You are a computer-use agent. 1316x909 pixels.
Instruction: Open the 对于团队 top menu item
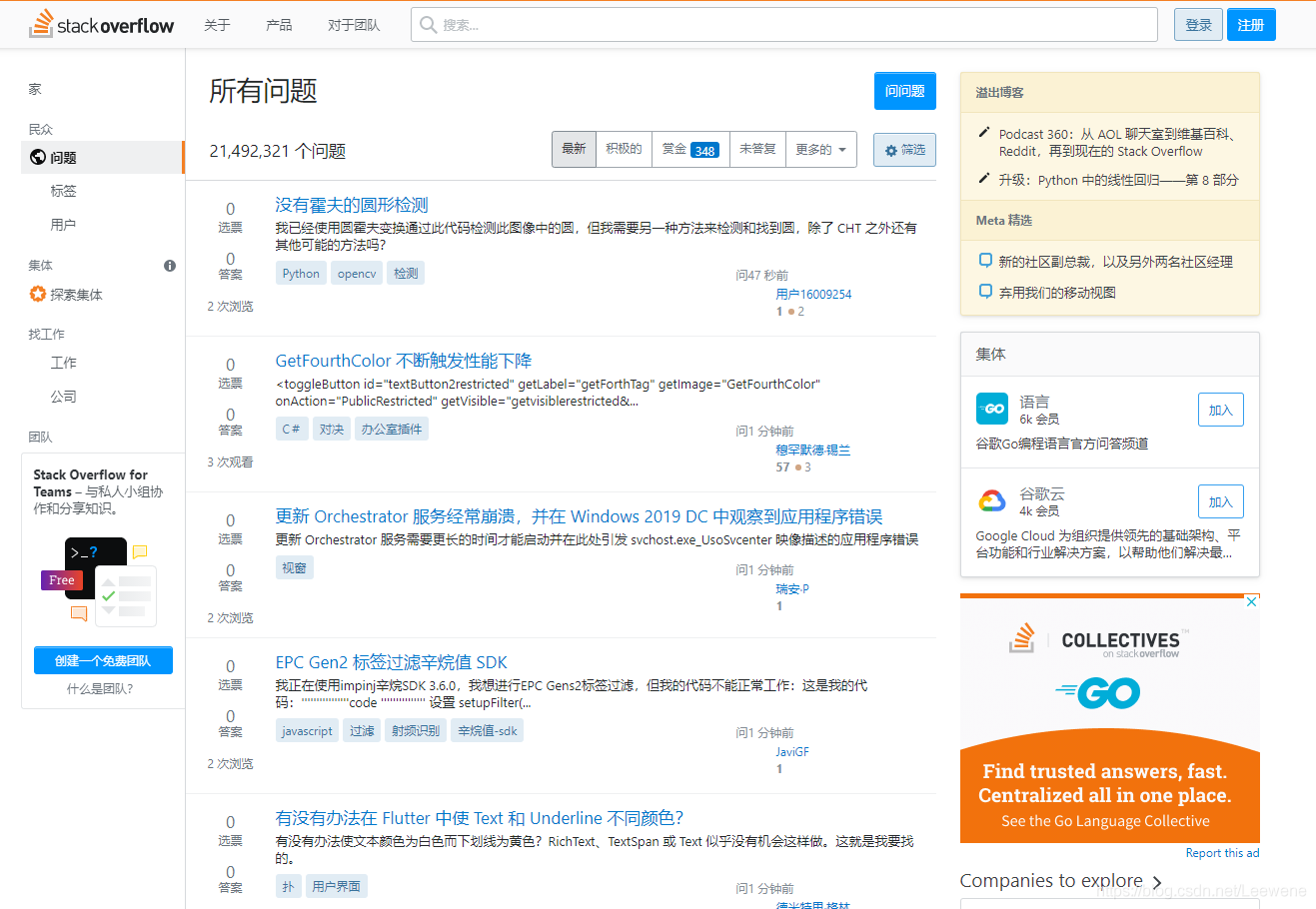(354, 25)
